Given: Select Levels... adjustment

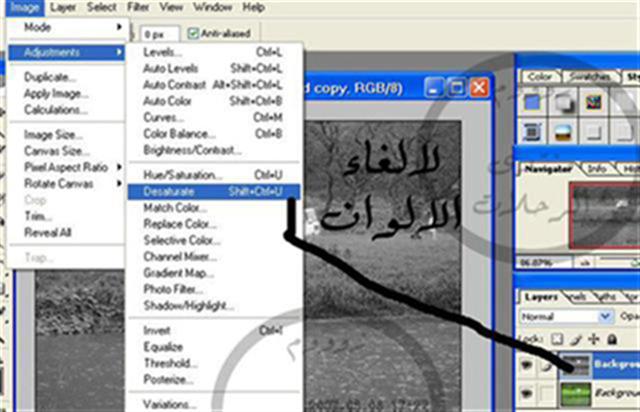Looking at the screenshot, I should click(x=214, y=52).
